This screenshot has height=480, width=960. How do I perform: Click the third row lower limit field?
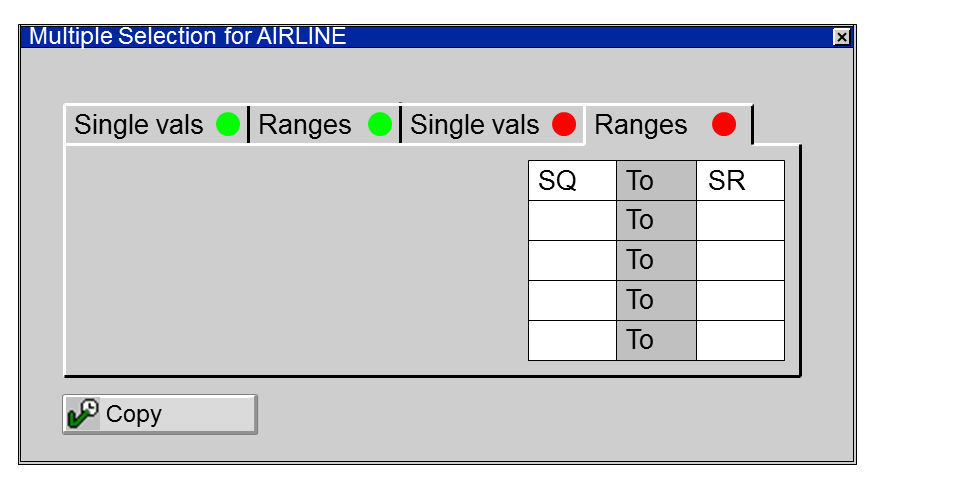pos(572,261)
